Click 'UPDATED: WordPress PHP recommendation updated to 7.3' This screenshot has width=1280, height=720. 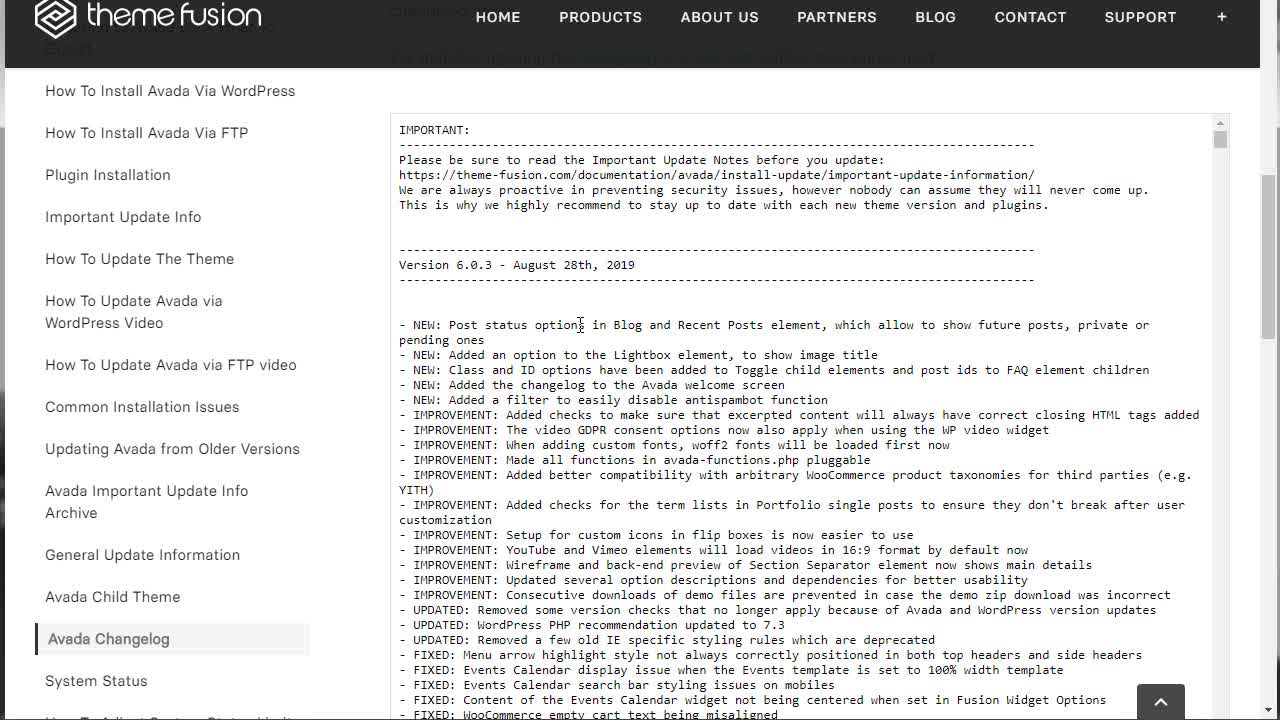pos(592,625)
